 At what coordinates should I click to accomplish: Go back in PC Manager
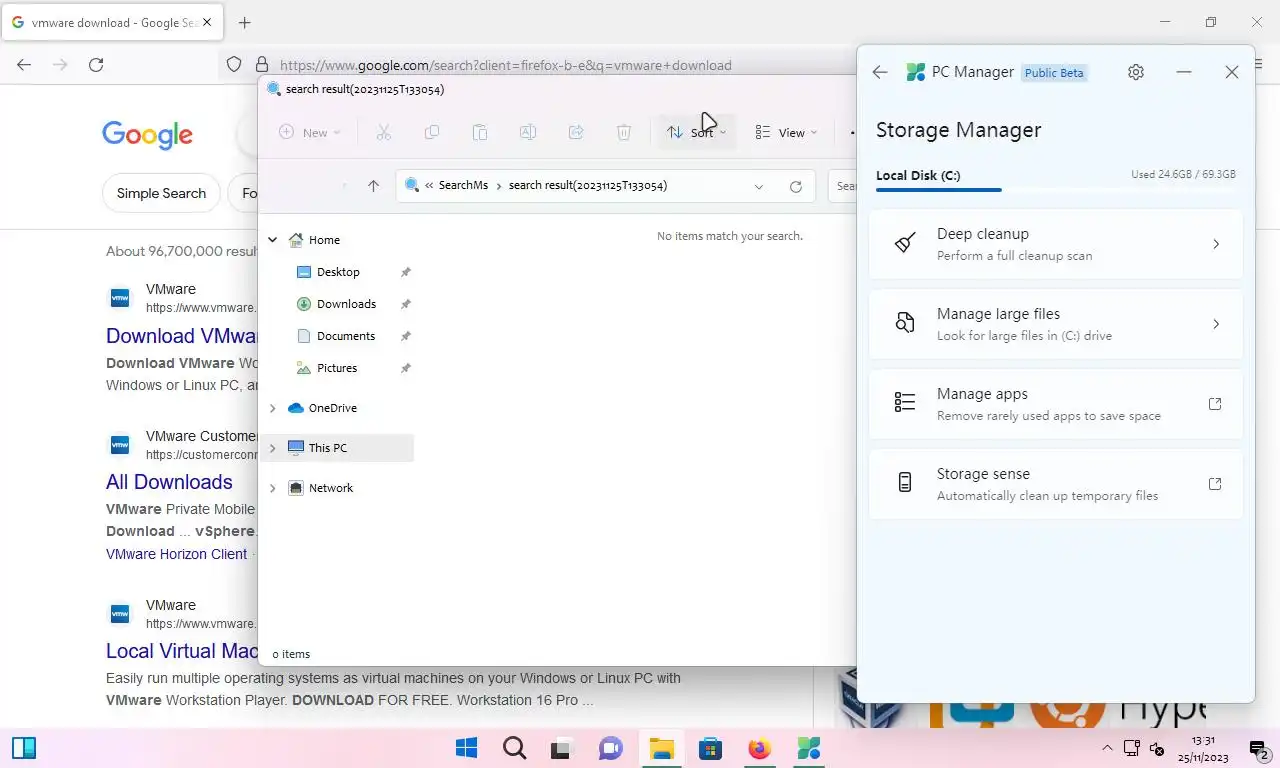(880, 72)
